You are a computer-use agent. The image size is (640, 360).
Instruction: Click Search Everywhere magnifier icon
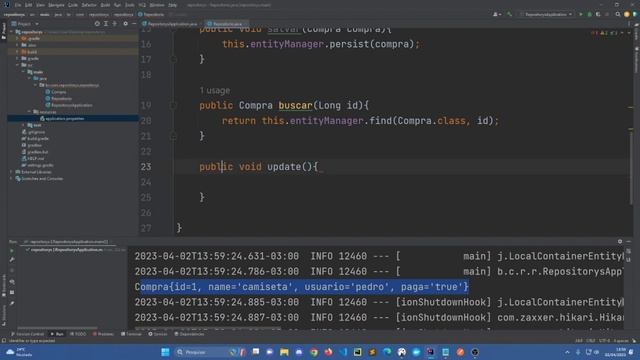(618, 14)
